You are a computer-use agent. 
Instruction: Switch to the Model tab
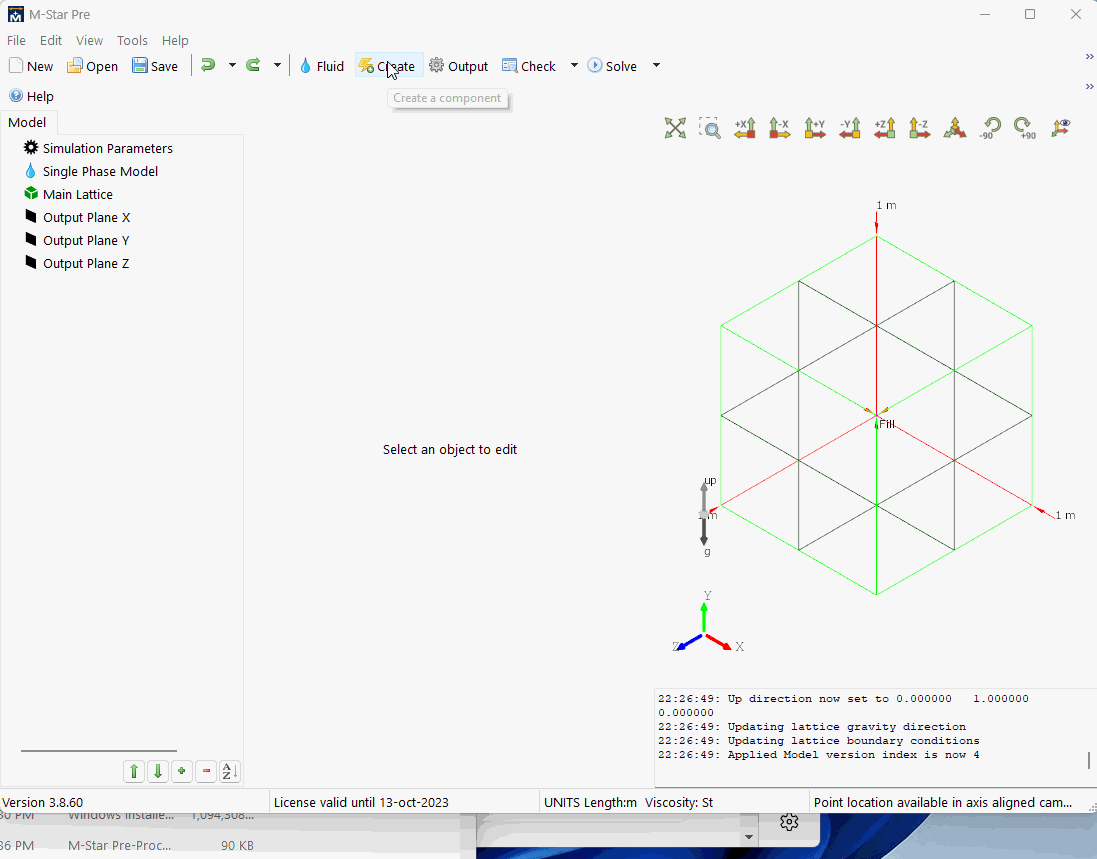point(27,122)
